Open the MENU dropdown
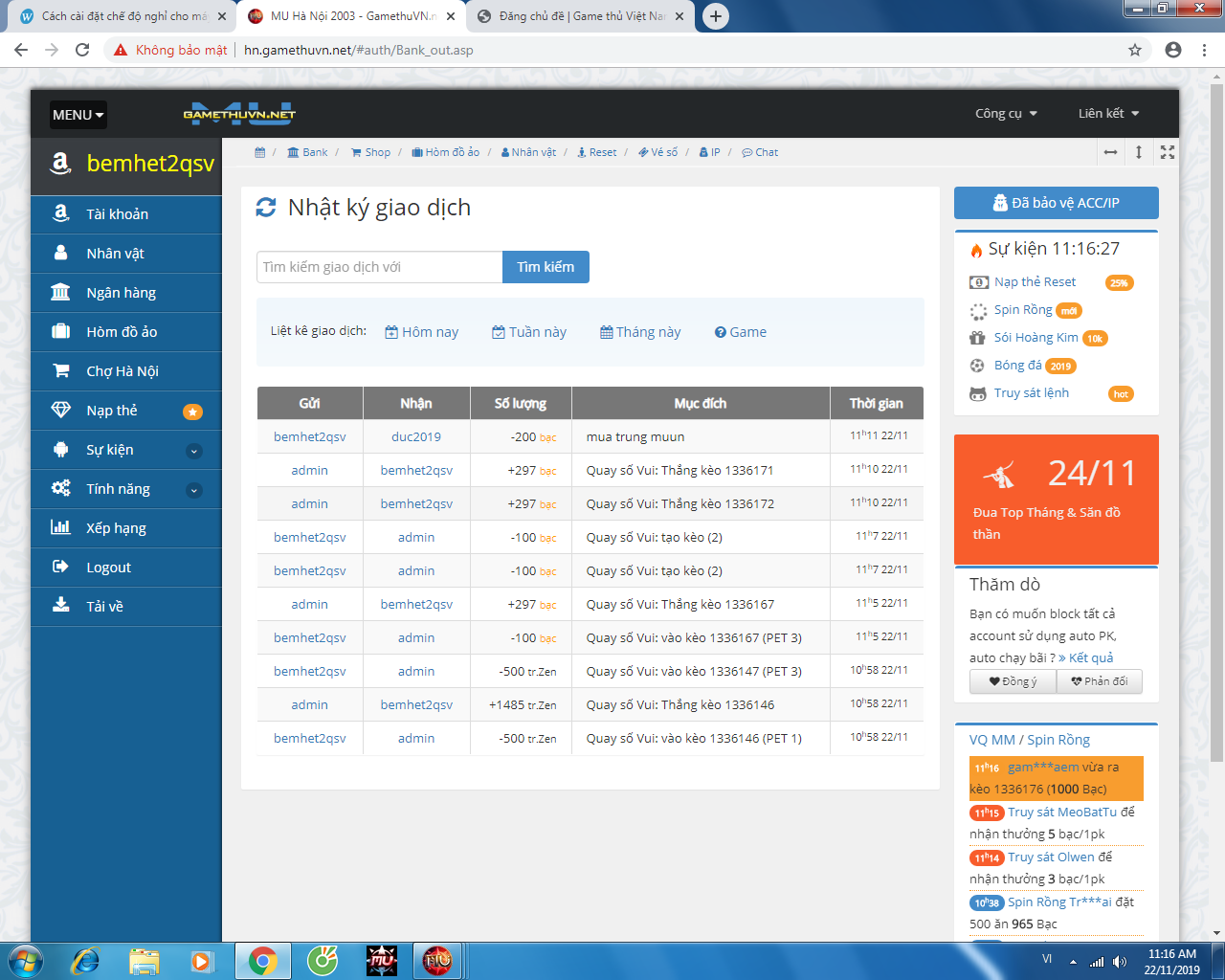This screenshot has height=980, width=1225. 78,115
